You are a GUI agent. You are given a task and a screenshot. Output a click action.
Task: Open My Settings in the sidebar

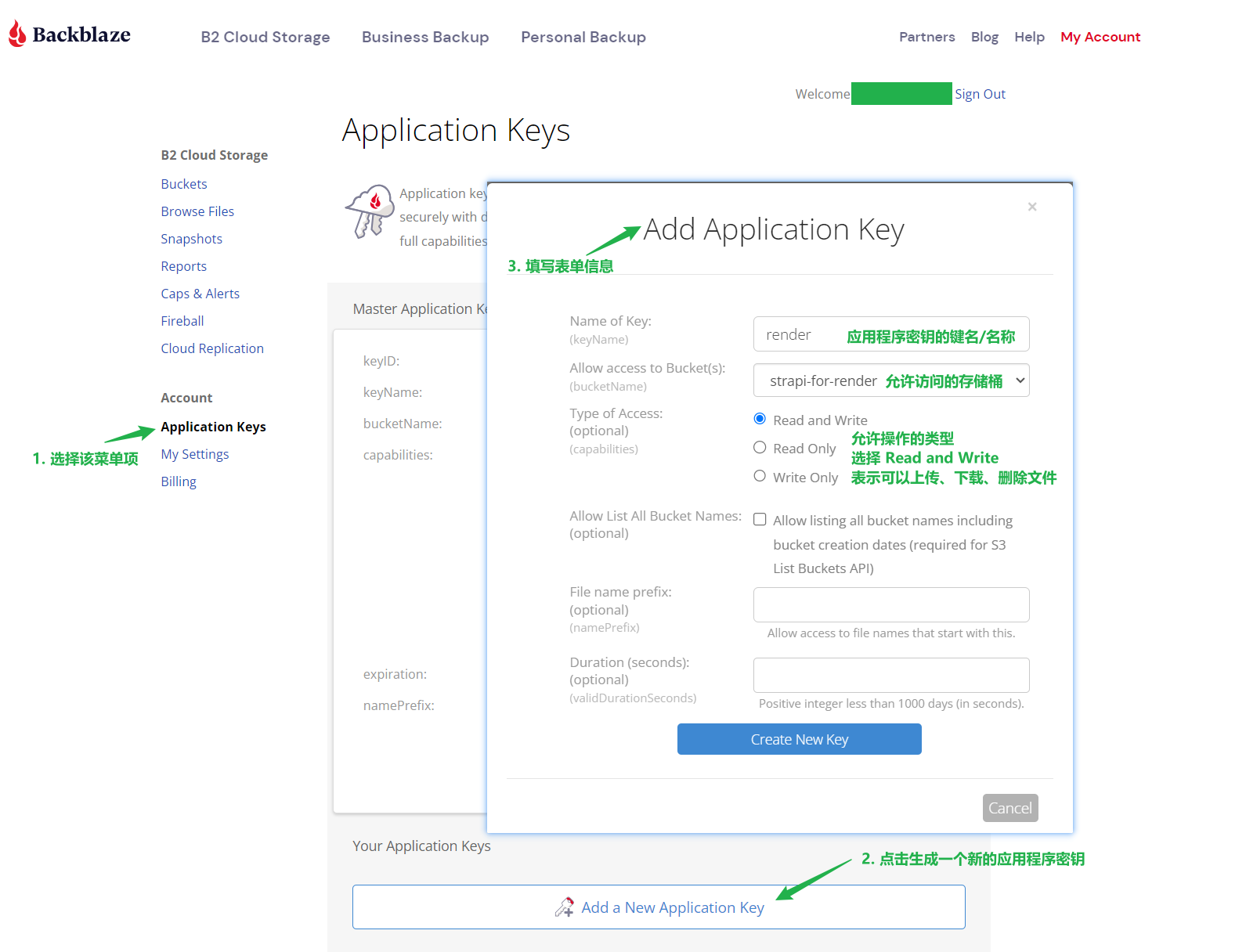(x=195, y=454)
